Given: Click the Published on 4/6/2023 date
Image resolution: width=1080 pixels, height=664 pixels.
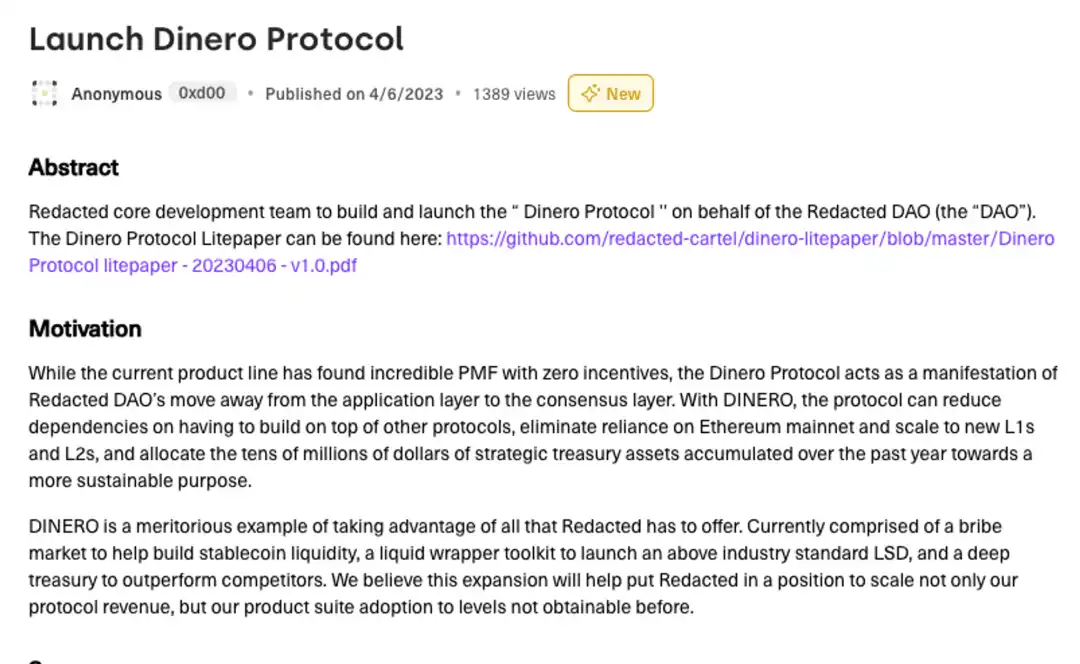Looking at the screenshot, I should tap(354, 94).
